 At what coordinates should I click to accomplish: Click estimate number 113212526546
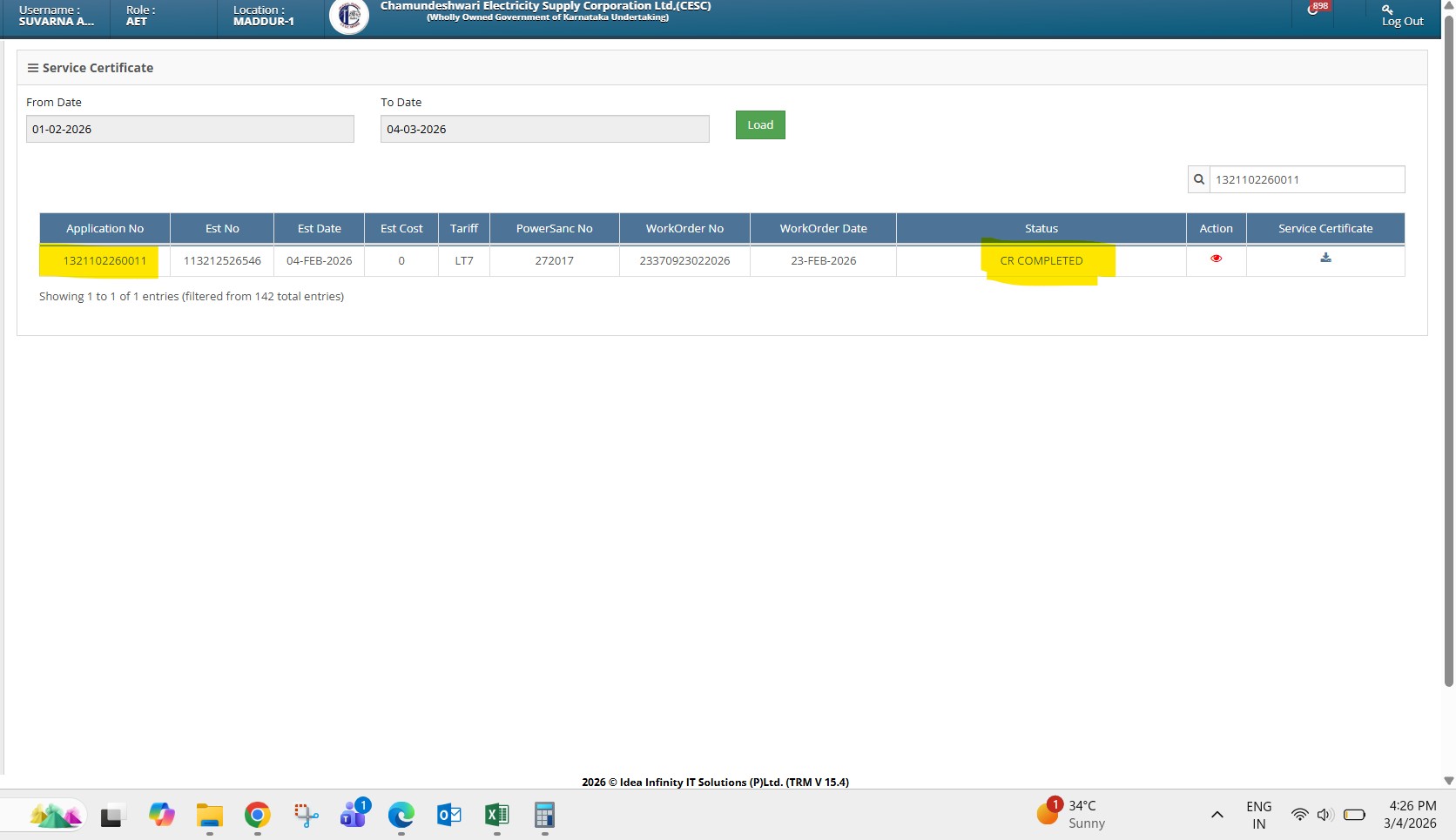coord(222,260)
